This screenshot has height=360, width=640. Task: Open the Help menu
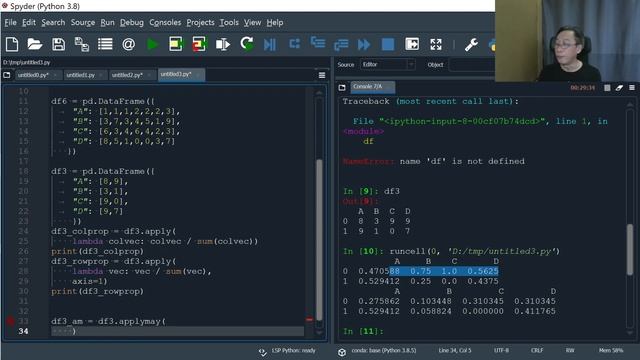[275, 22]
